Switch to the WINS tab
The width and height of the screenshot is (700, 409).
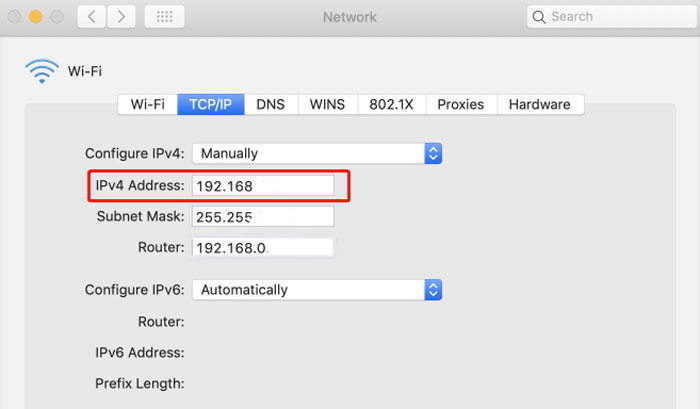327,104
